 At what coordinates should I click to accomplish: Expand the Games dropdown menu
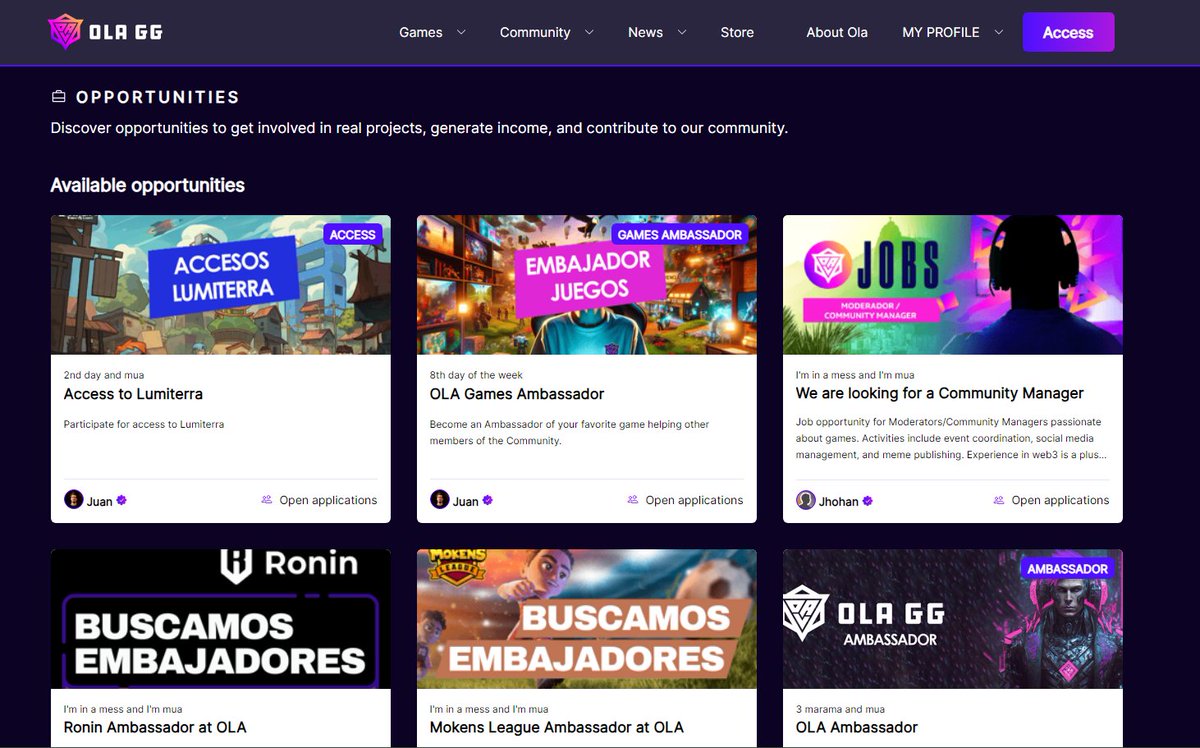coord(430,32)
